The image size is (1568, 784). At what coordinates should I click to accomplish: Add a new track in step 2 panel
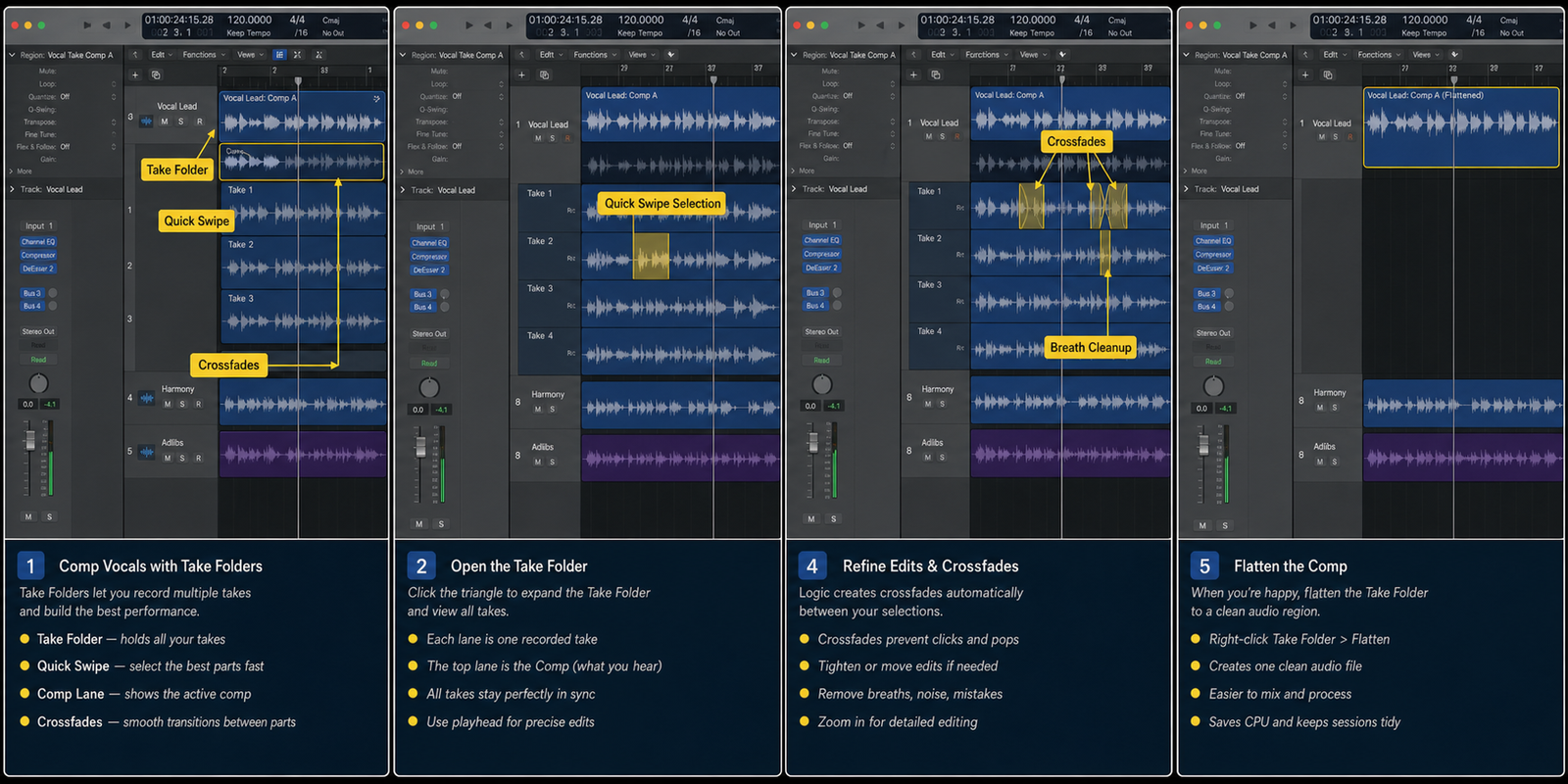pyautogui.click(x=521, y=74)
